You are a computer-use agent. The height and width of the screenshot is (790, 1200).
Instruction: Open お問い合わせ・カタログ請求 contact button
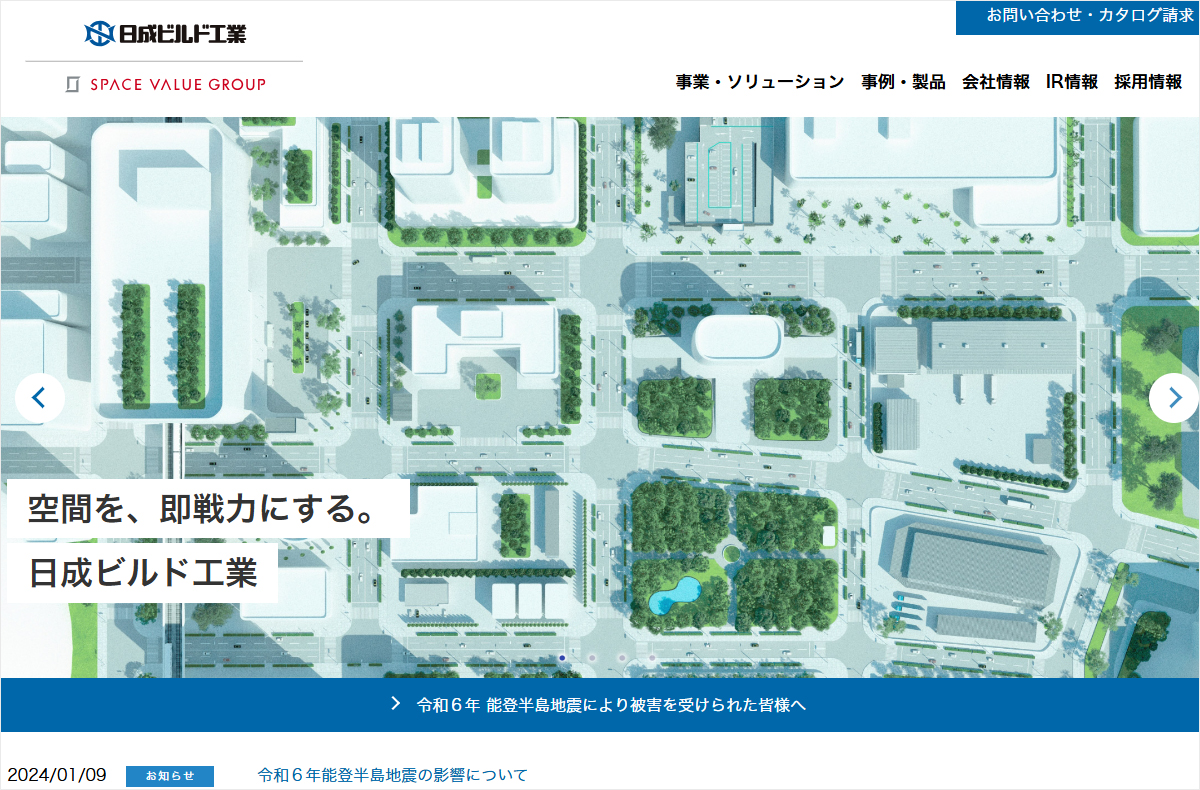pyautogui.click(x=1078, y=17)
